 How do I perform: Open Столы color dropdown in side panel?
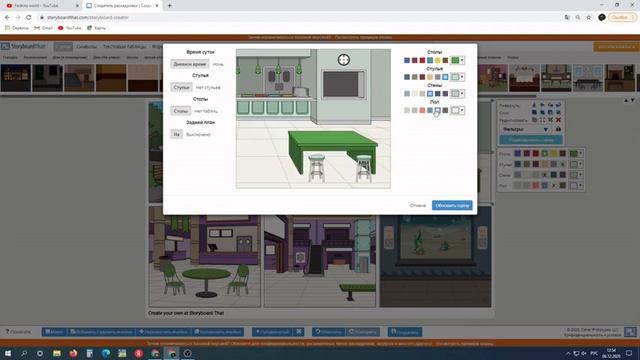tap(576, 153)
